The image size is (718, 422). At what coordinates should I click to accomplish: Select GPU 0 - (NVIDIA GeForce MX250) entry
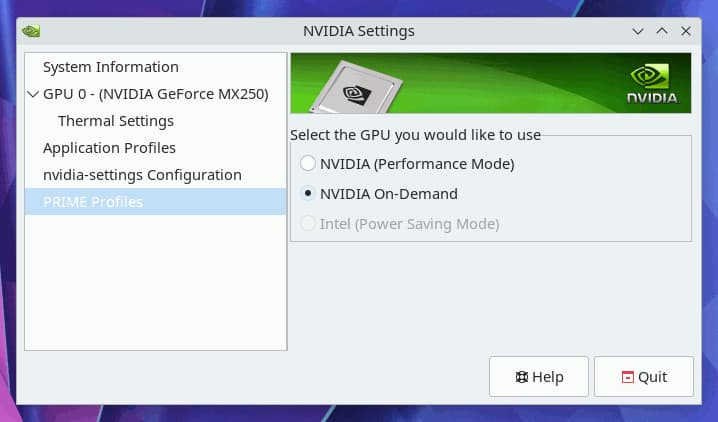click(155, 94)
